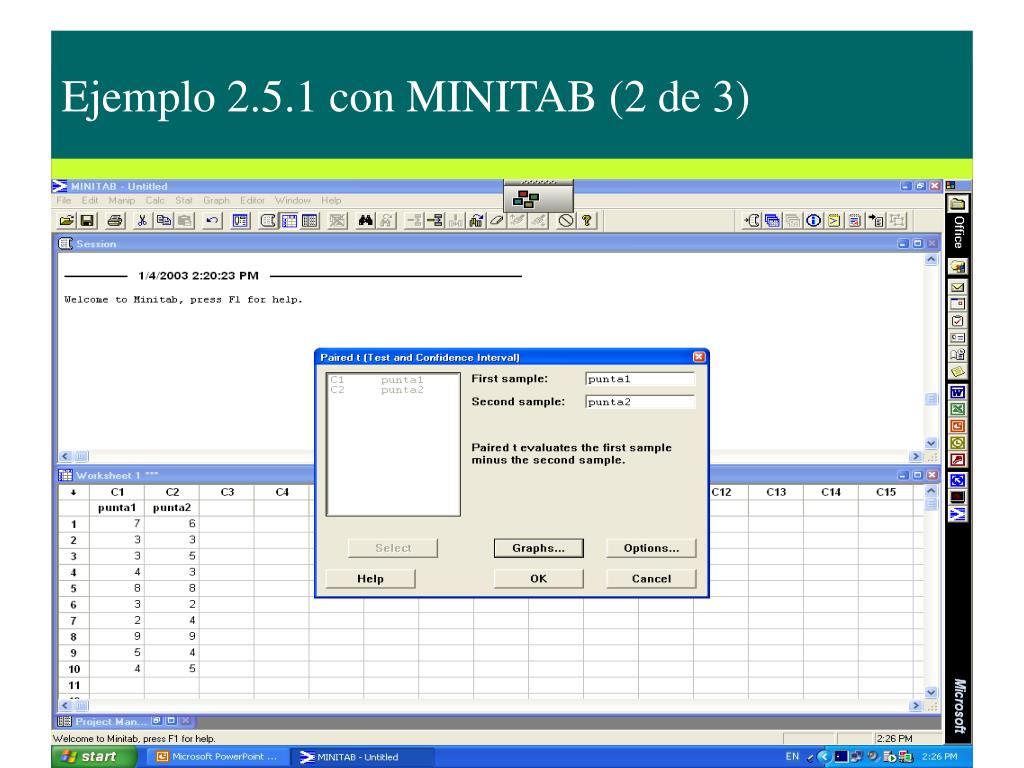Close the Paired t dialog with red X
The width and height of the screenshot is (1024, 768).
699,357
